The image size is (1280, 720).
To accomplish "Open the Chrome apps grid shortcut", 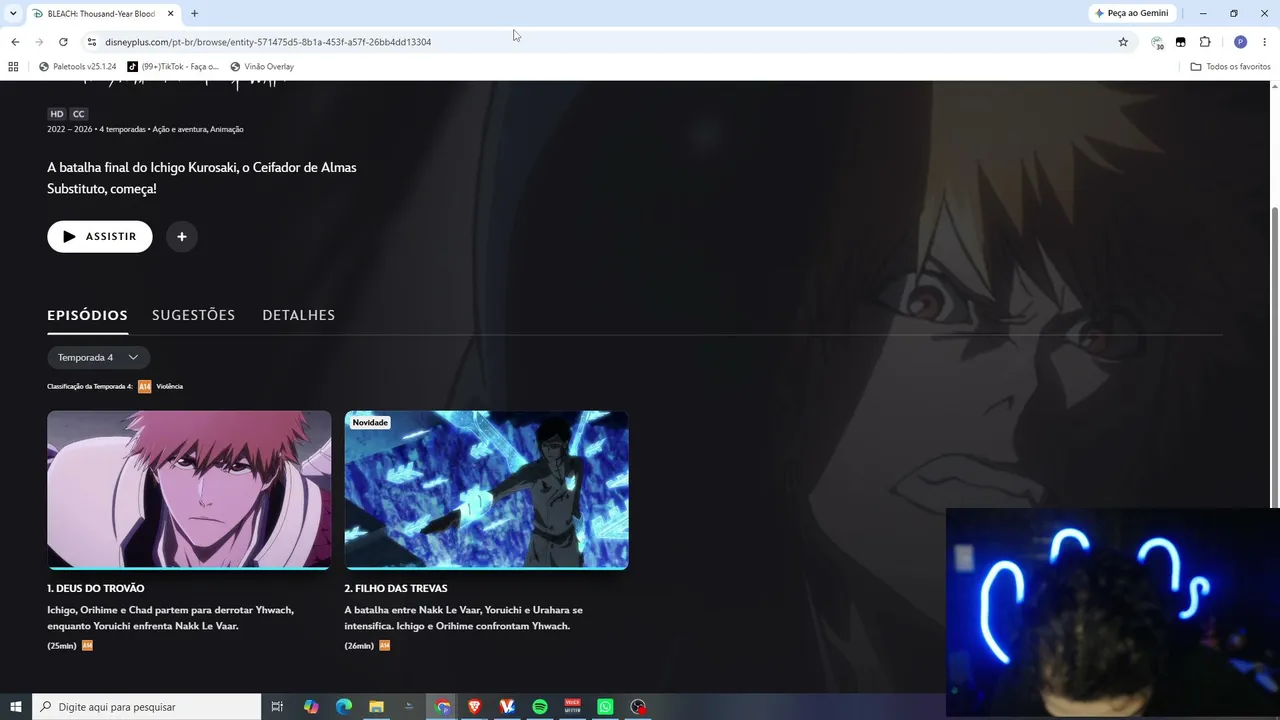I will [x=13, y=67].
